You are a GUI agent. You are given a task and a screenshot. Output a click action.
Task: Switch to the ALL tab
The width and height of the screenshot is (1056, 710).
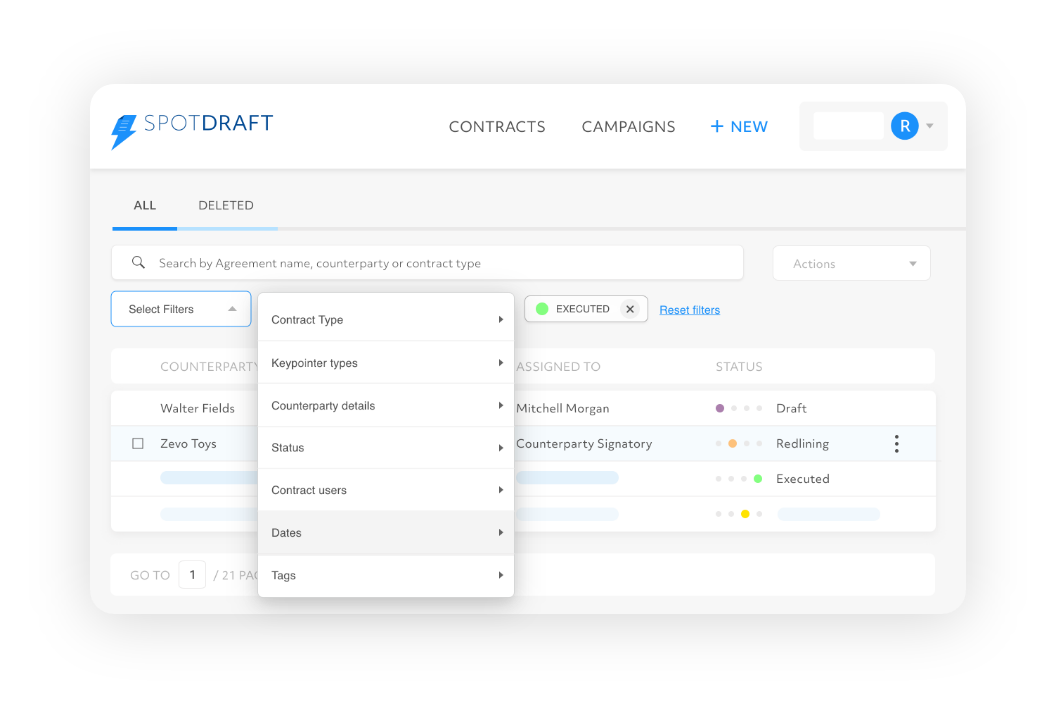(145, 205)
